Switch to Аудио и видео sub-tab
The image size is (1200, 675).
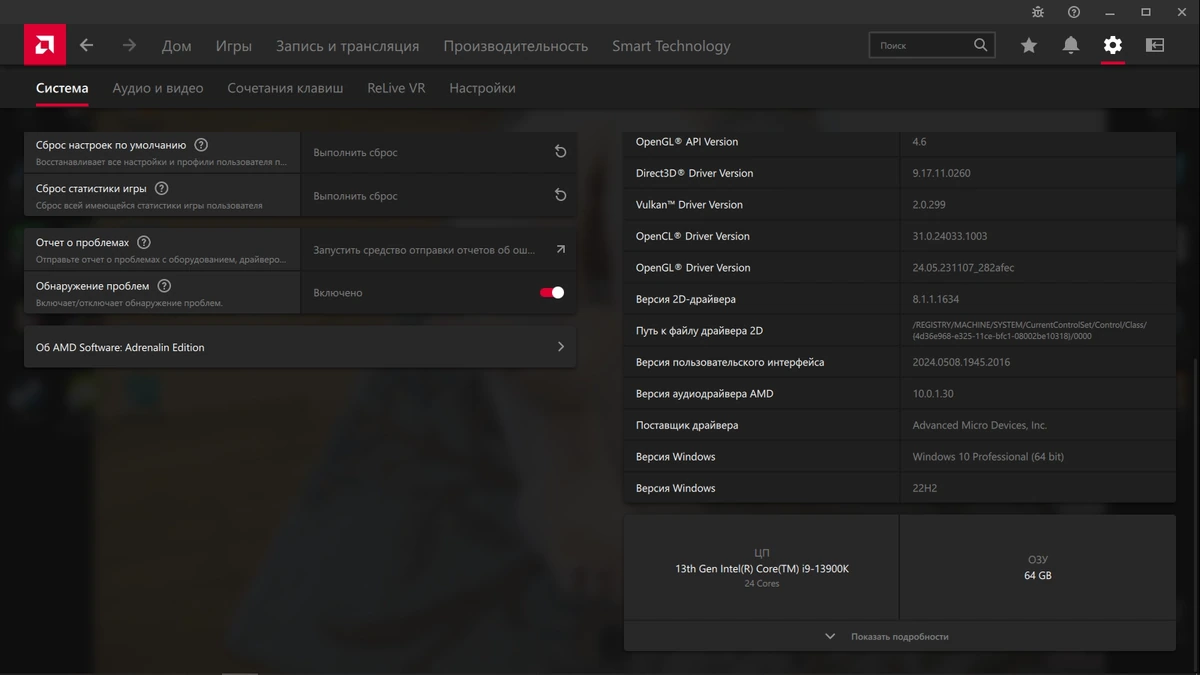click(158, 88)
